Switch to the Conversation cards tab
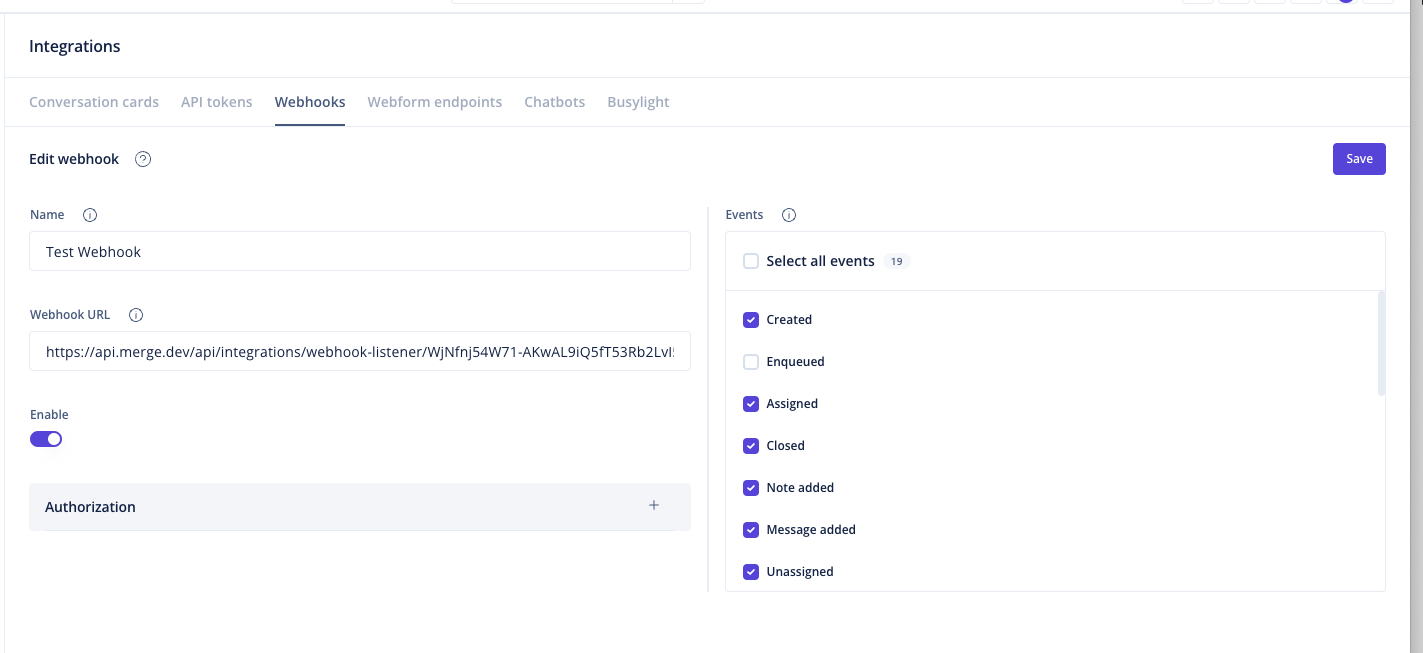 (x=94, y=102)
